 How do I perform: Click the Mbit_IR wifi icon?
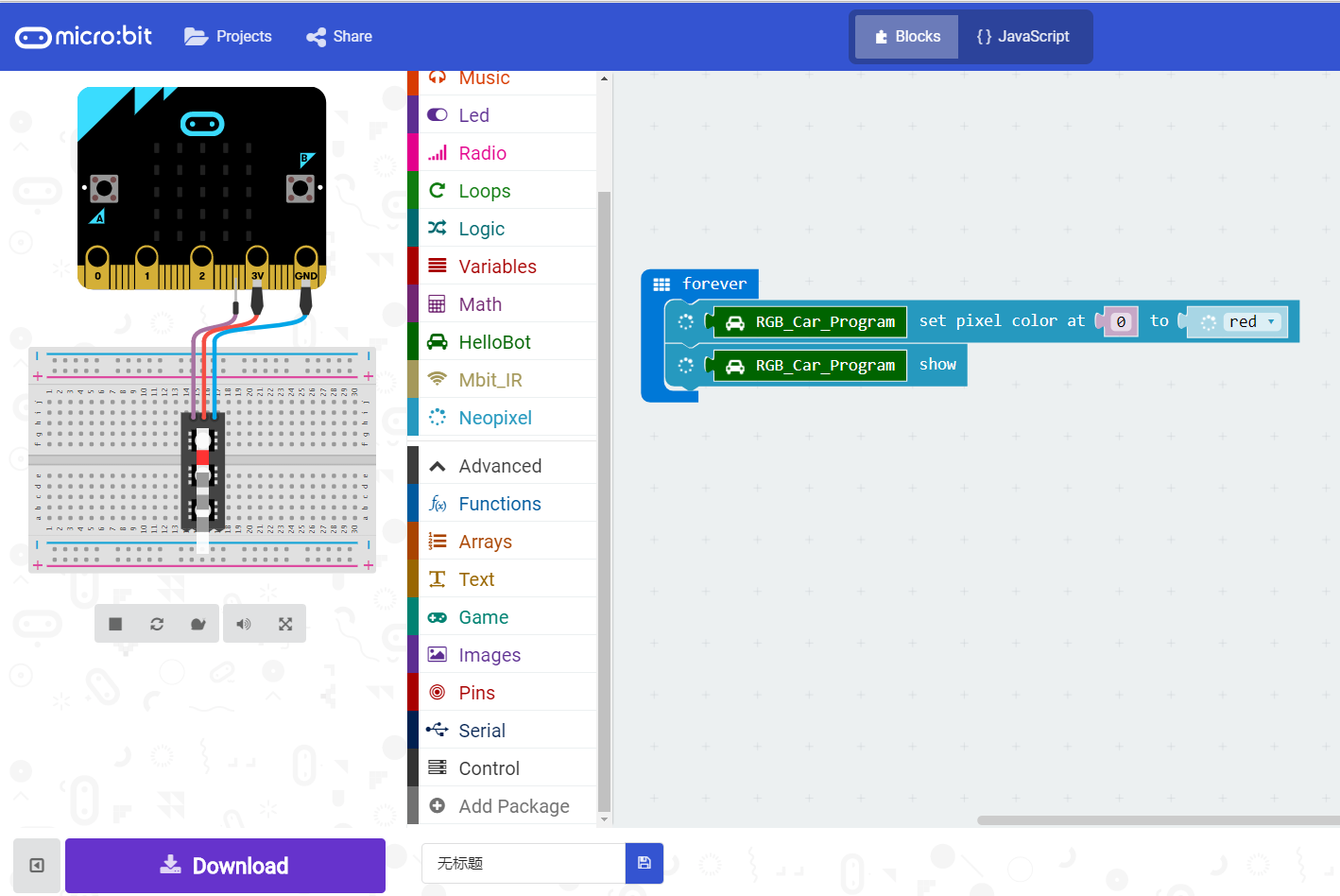tap(437, 379)
